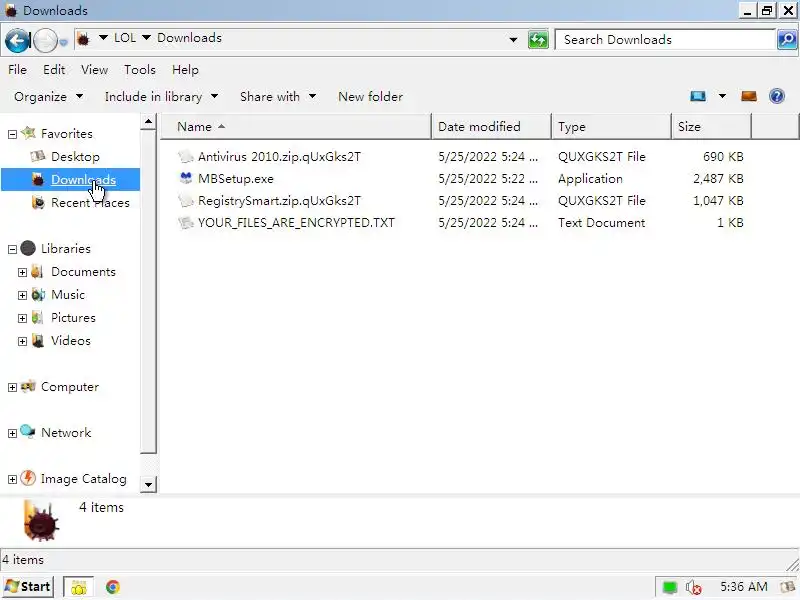Click the blue Help question mark icon
Screen dimensions: 800x600
coord(777,96)
